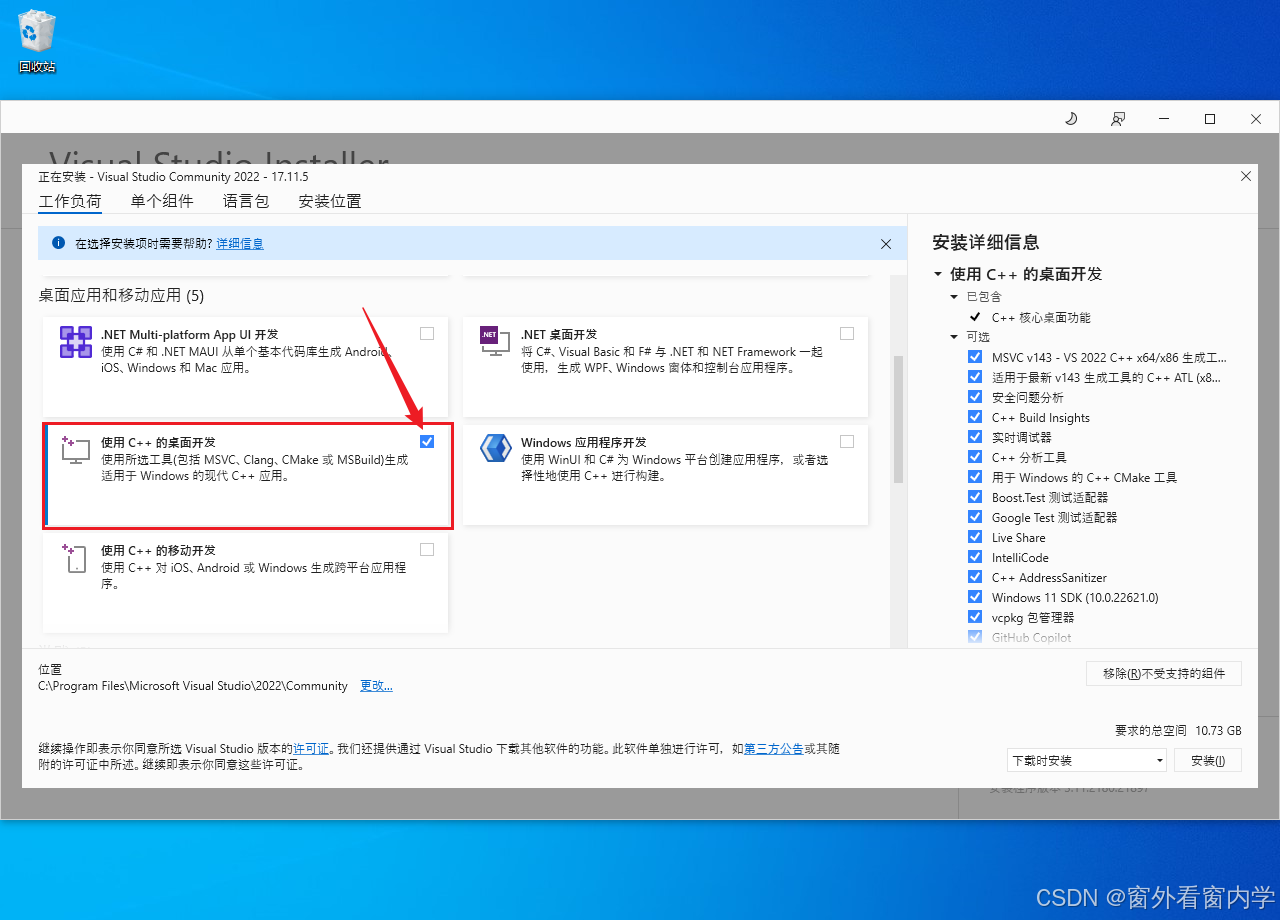Click the 安装(I) button
Screen dimensions: 1280x920
point(1208,760)
